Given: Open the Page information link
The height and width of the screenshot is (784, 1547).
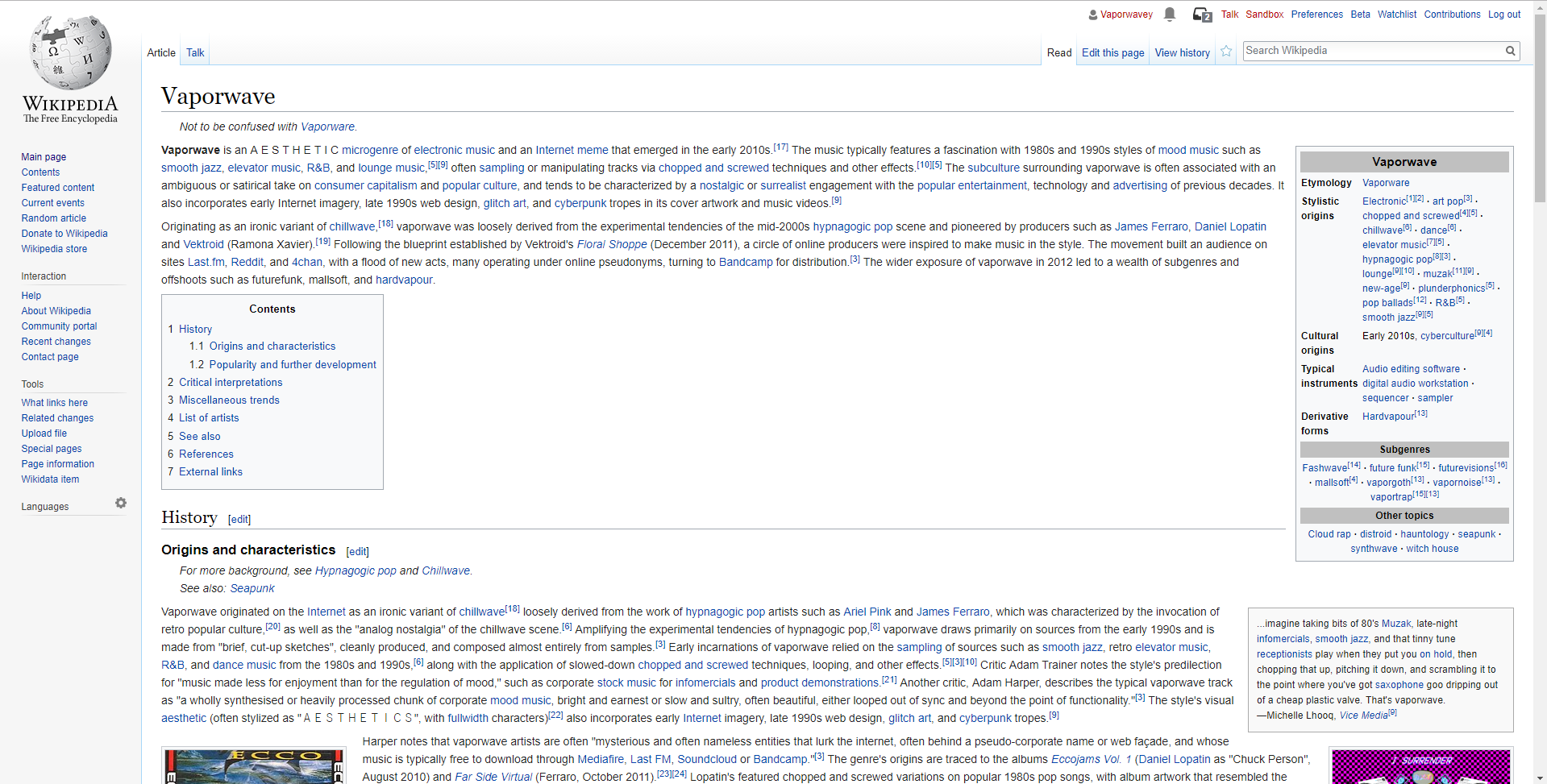Looking at the screenshot, I should (x=58, y=464).
